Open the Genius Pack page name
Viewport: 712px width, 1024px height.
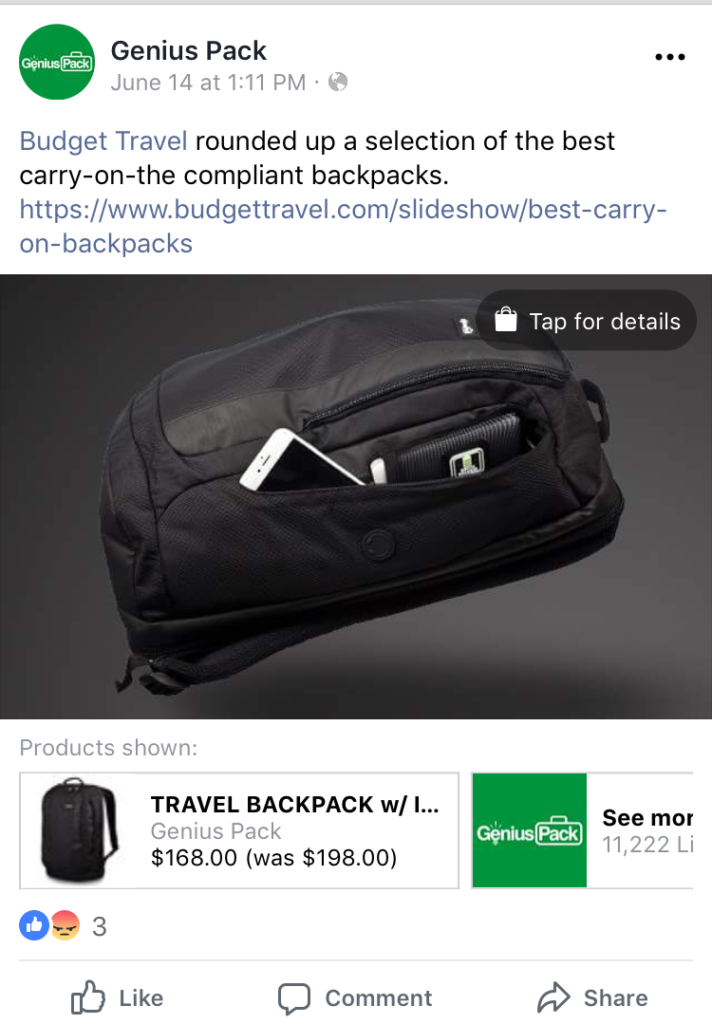tap(188, 50)
